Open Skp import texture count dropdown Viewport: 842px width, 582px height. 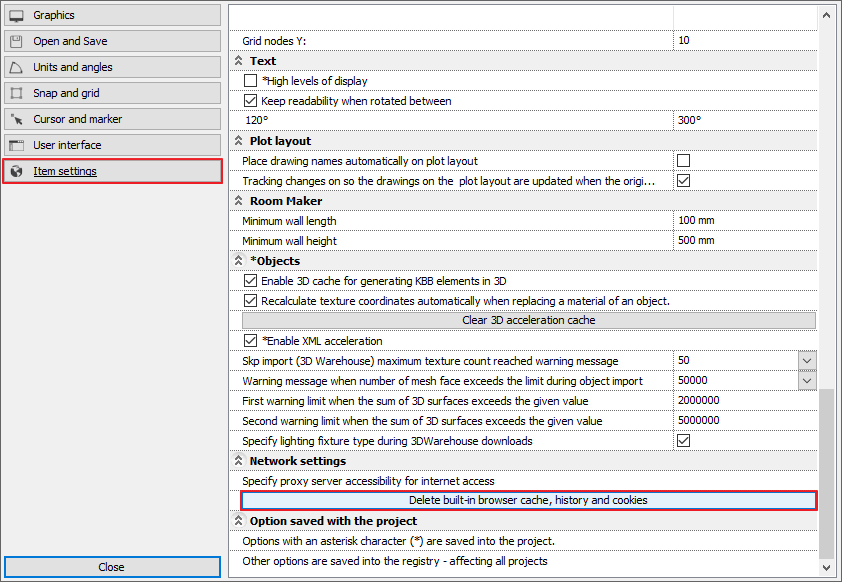807,361
